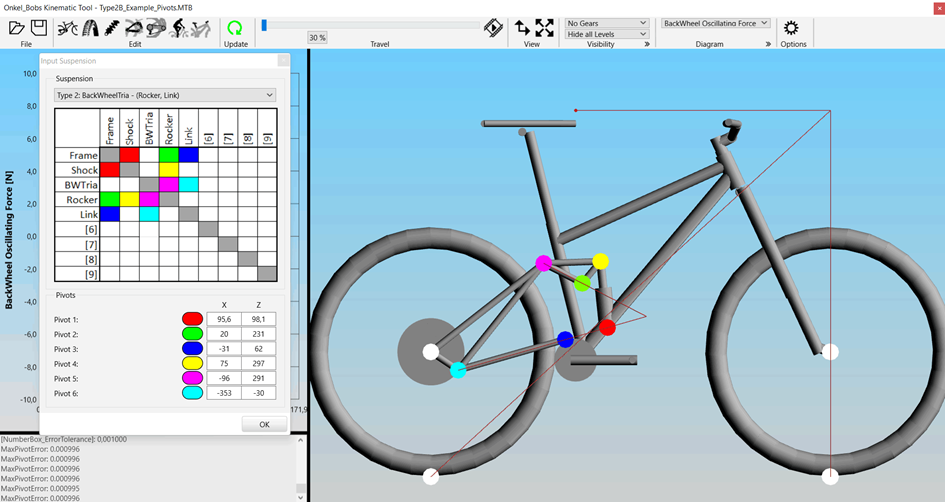Toggle the Frame–Shock red matrix cell

(x=129, y=155)
